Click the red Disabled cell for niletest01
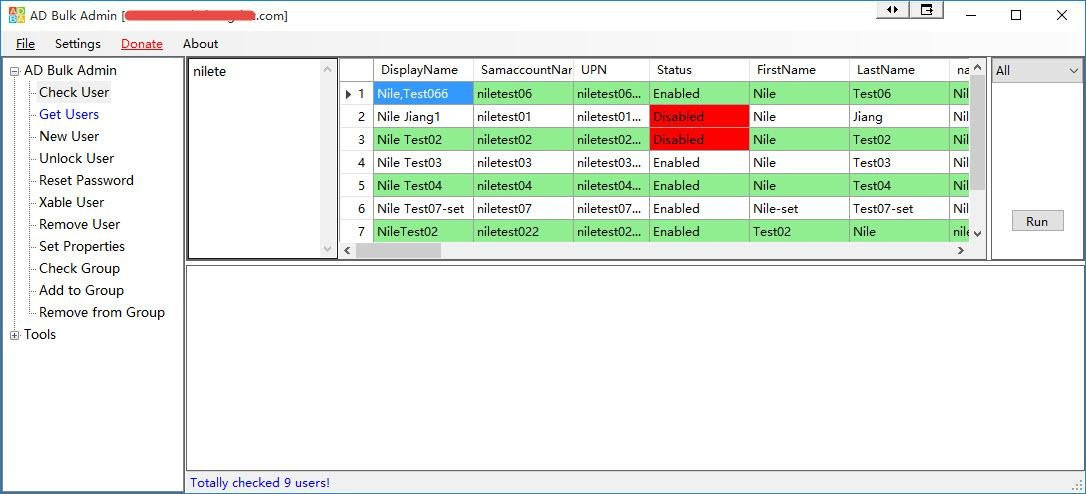This screenshot has height=494, width=1086. (x=699, y=116)
